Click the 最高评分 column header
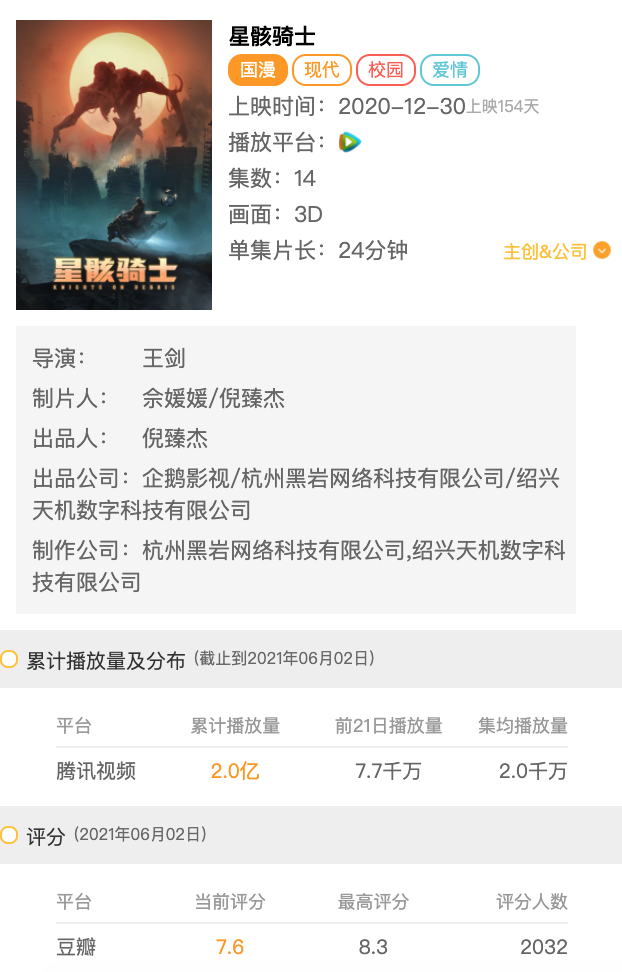The width and height of the screenshot is (622, 972). pos(373,901)
